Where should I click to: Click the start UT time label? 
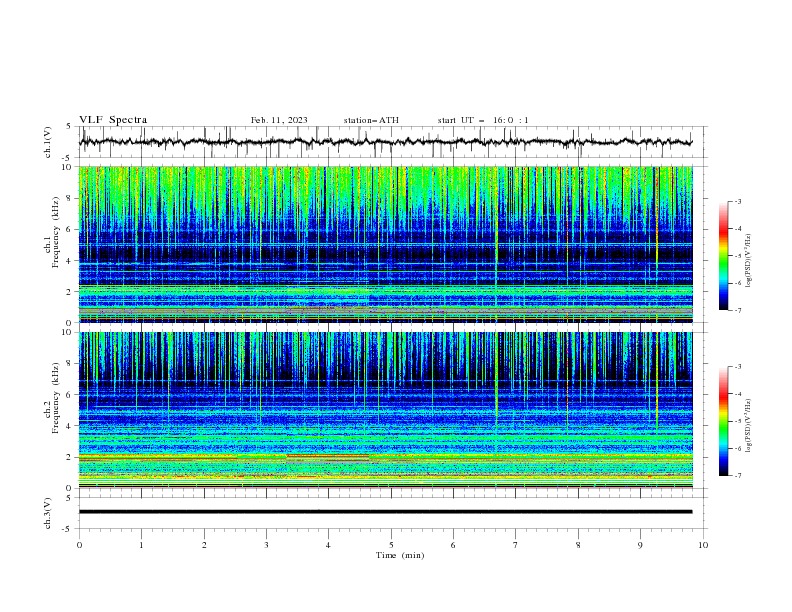(x=483, y=121)
